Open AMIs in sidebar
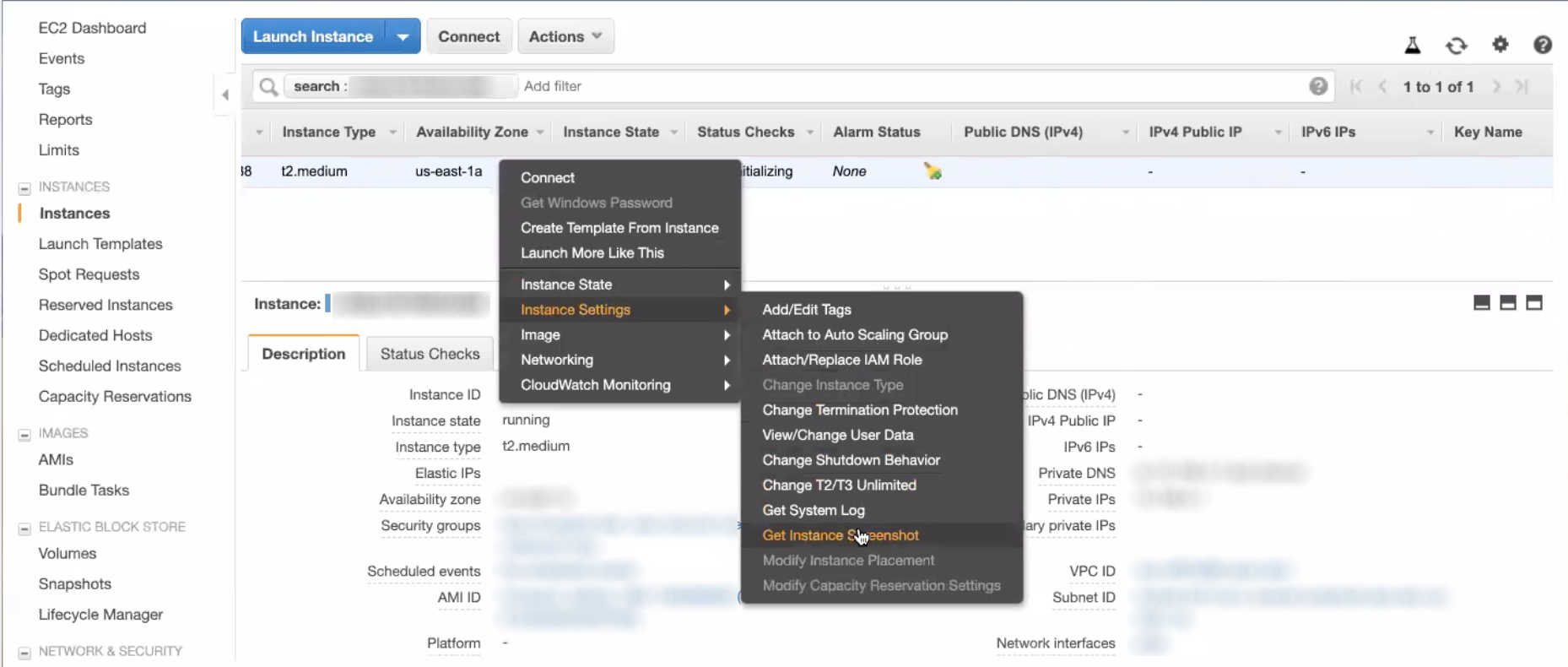Image resolution: width=1568 pixels, height=667 pixels. (56, 460)
